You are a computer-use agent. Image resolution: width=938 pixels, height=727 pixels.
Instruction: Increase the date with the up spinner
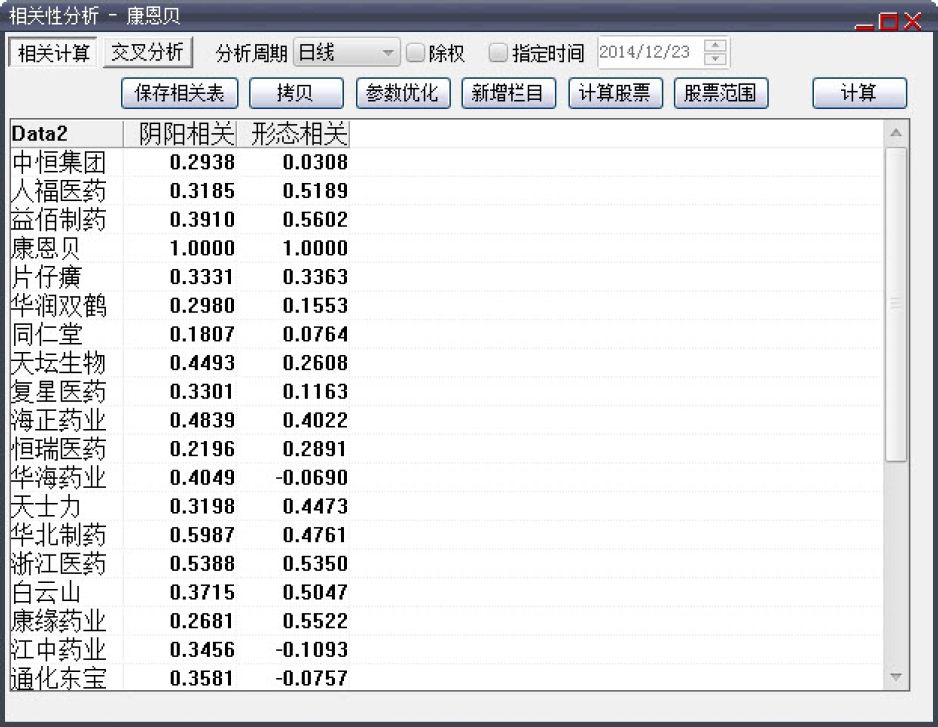point(715,45)
